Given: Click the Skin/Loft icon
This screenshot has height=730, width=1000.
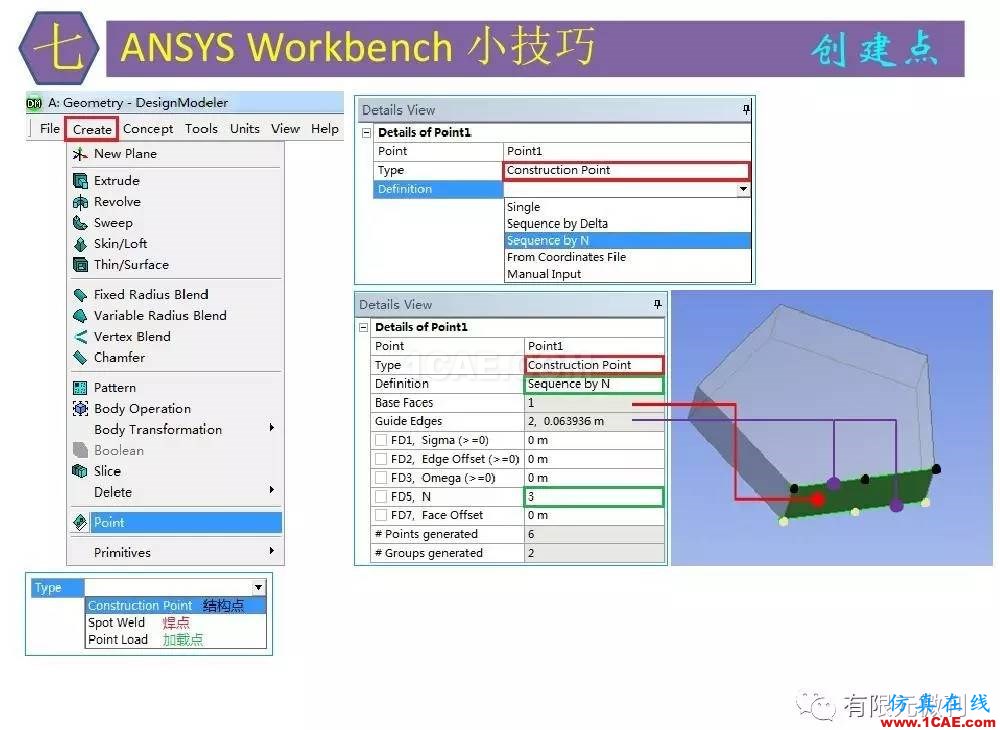Looking at the screenshot, I should [80, 244].
